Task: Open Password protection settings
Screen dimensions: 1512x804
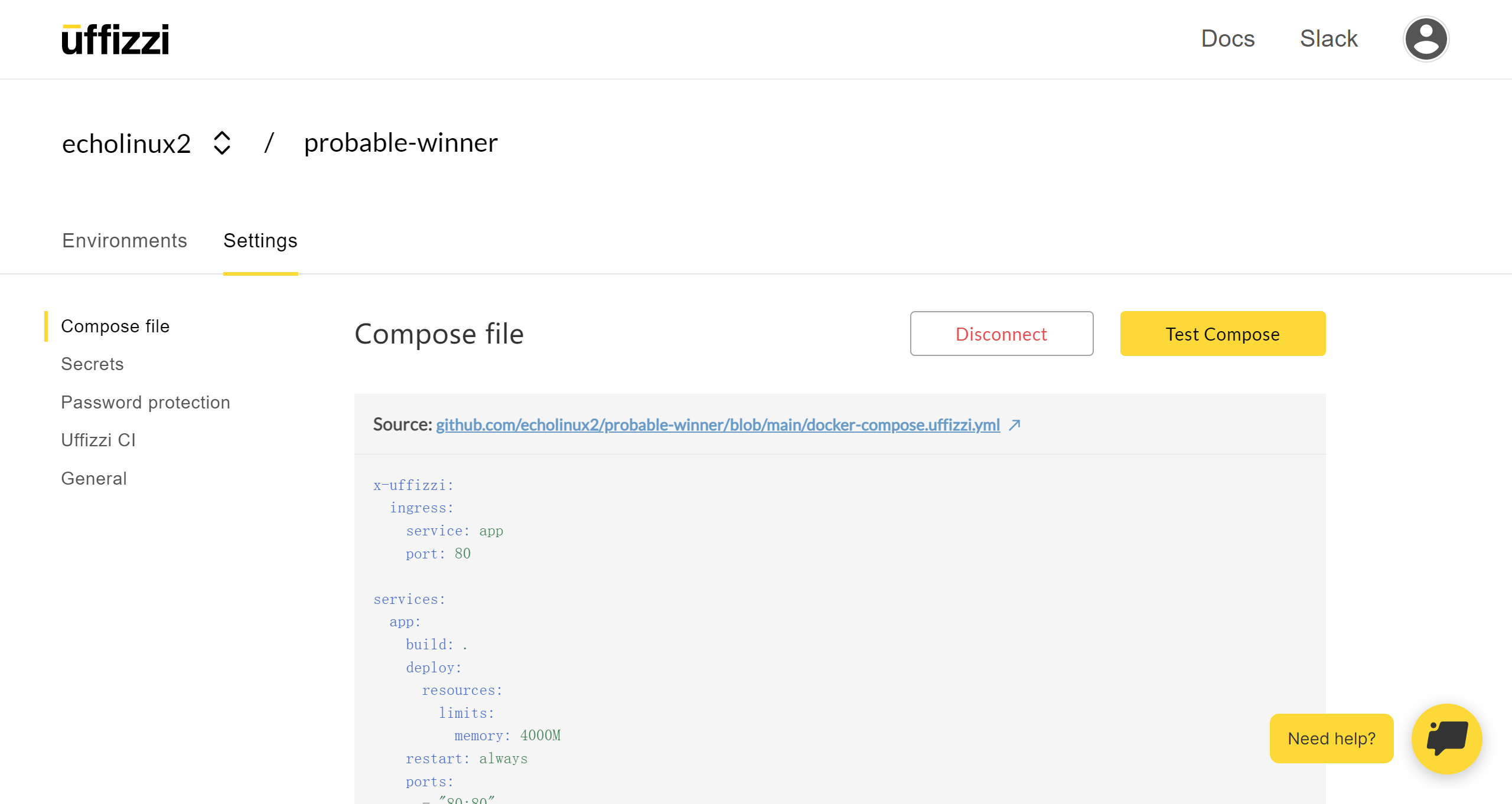Action: [145, 403]
